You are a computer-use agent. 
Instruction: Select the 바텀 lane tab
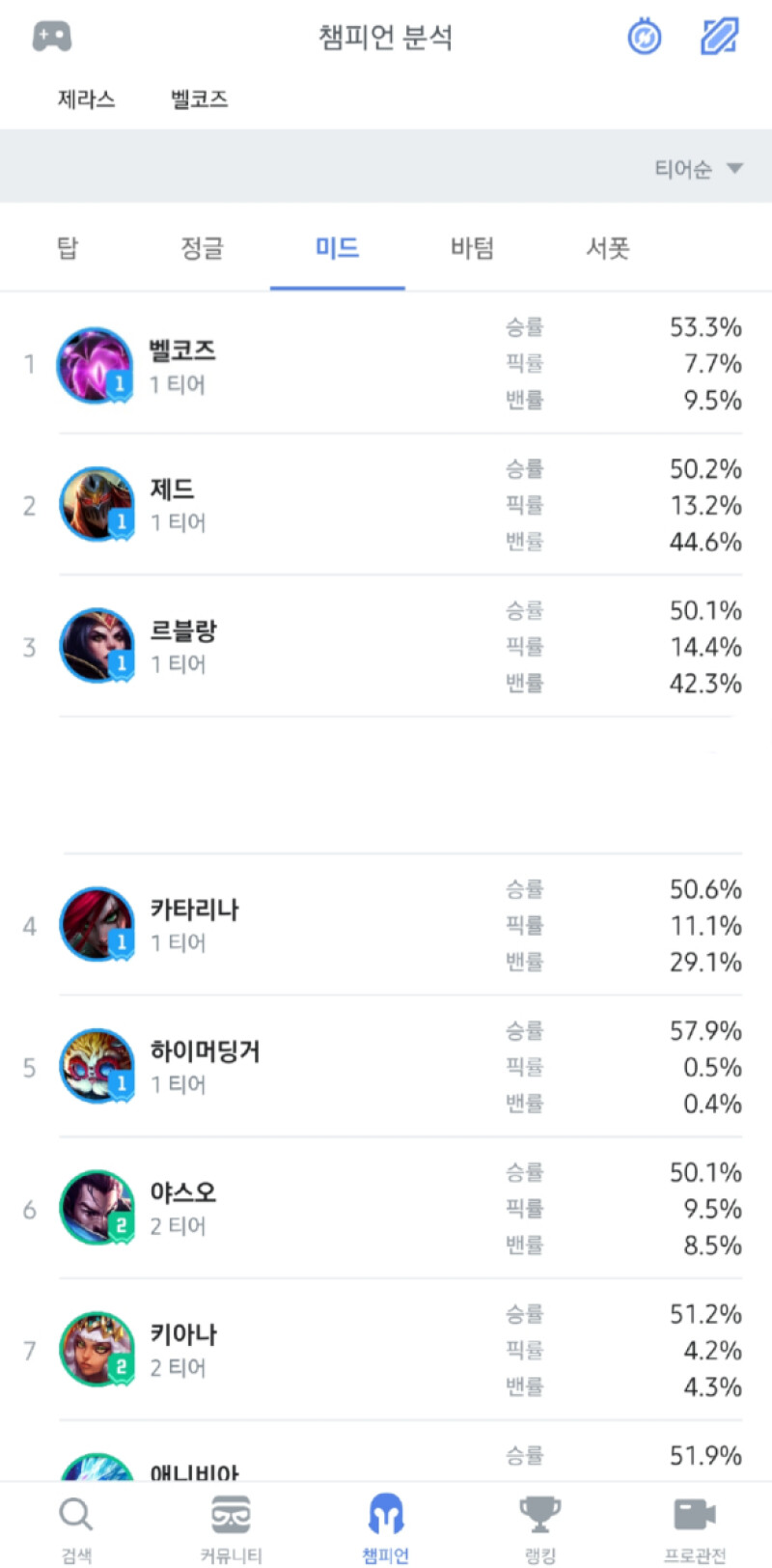pyautogui.click(x=473, y=248)
